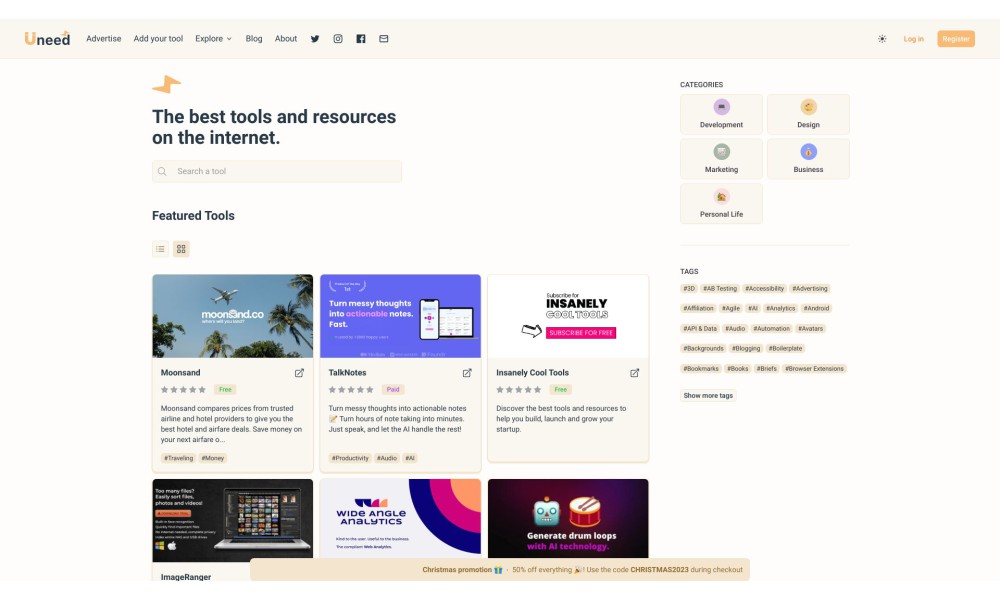Open the ImageRanger card image
Screen dimensions: 1000x600
tap(233, 519)
